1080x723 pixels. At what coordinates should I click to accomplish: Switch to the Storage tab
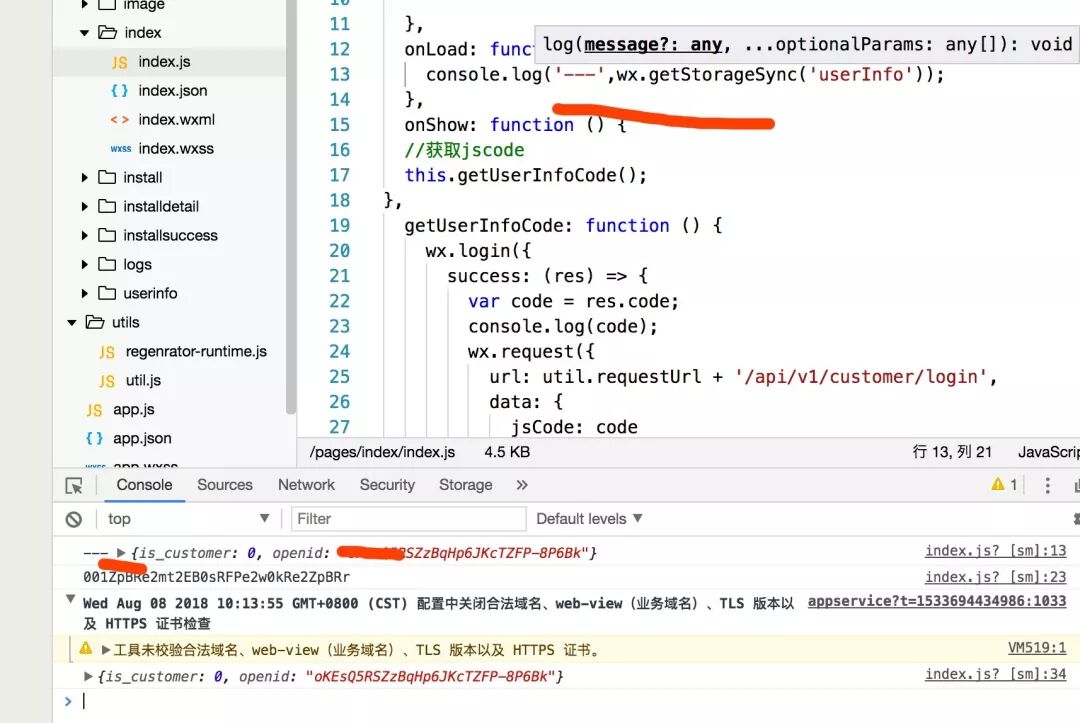click(466, 485)
